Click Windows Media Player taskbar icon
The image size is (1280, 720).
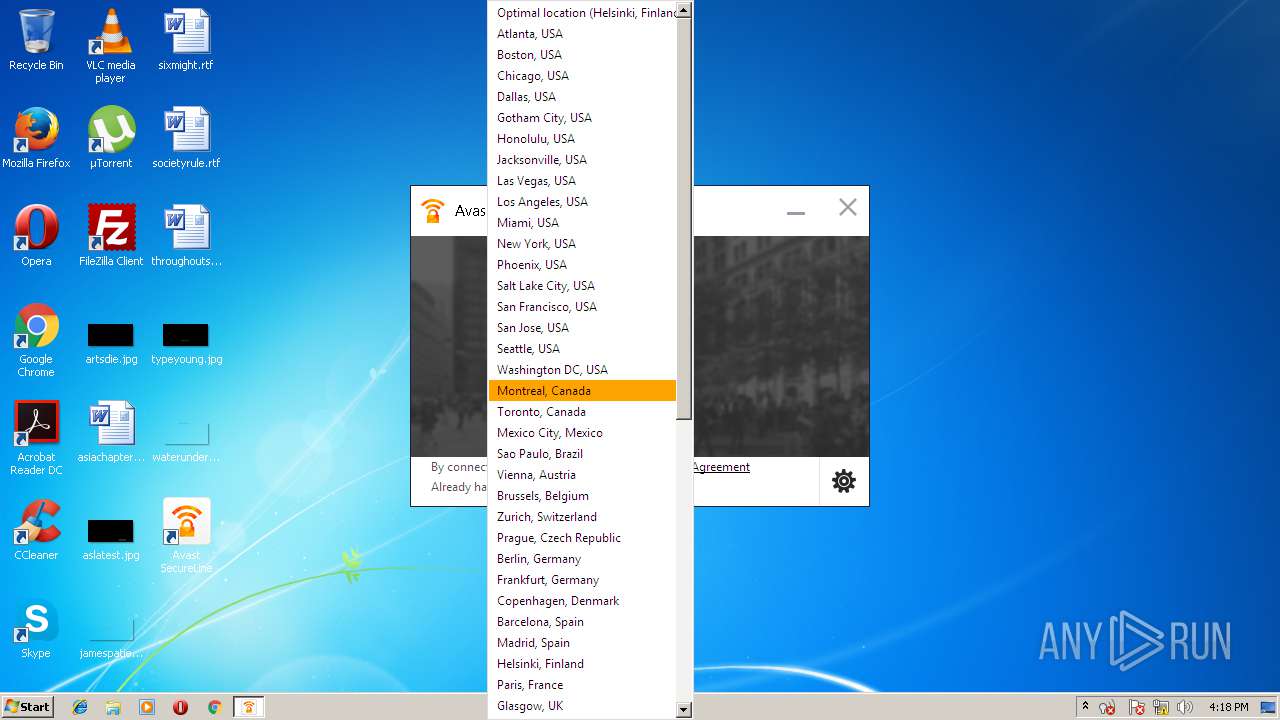click(x=147, y=707)
